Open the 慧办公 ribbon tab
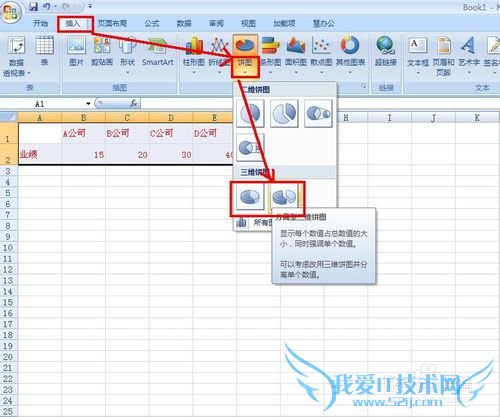The width and height of the screenshot is (500, 417). tap(324, 23)
